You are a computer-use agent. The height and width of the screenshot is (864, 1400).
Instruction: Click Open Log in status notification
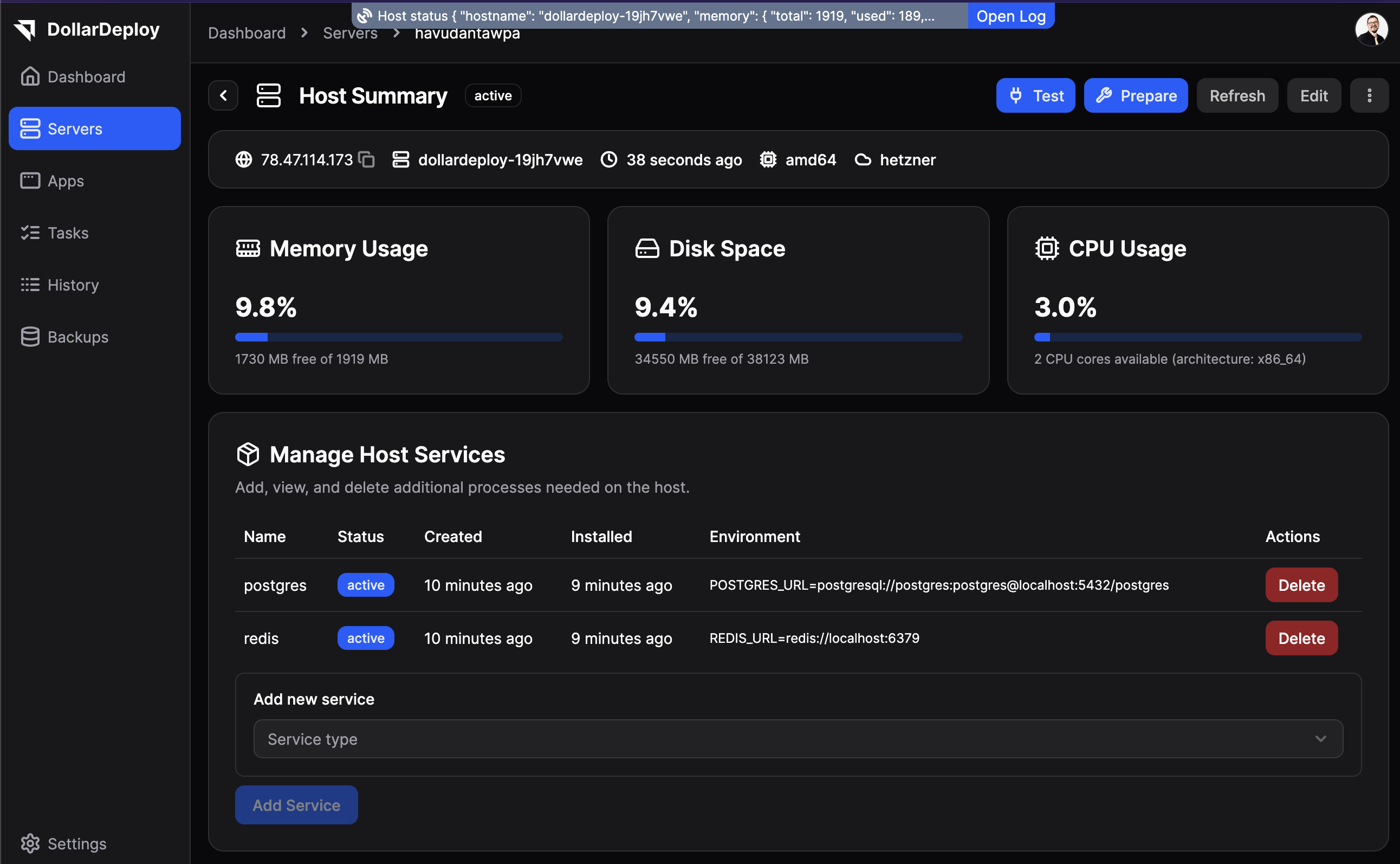click(1010, 16)
